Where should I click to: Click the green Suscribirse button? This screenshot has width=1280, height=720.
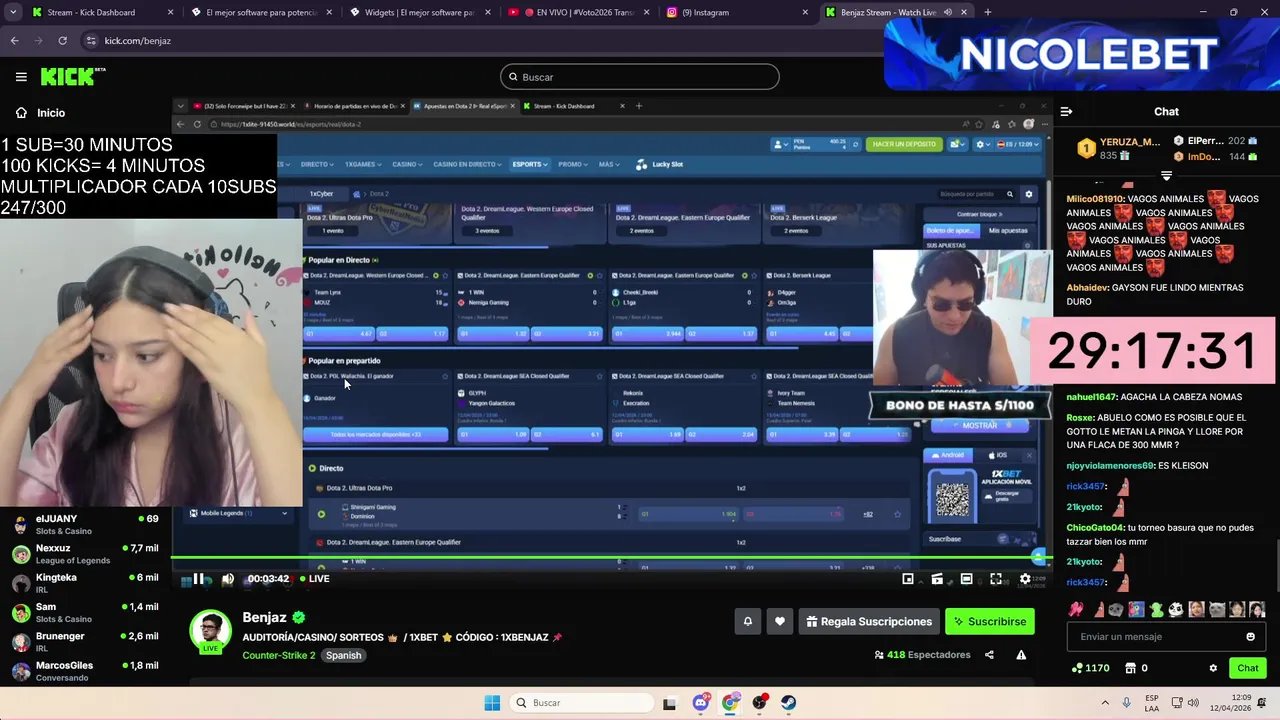[989, 622]
